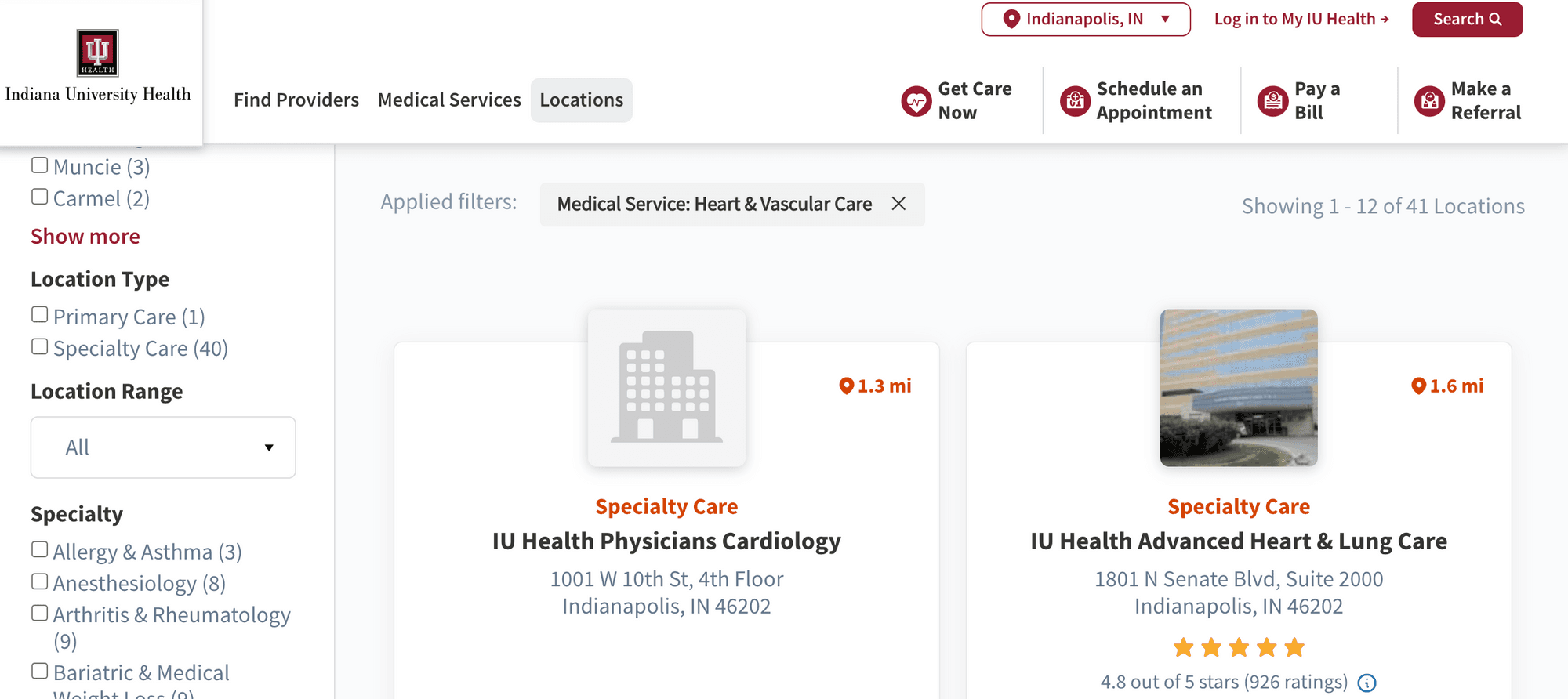The width and height of the screenshot is (1568, 699).
Task: Click the Make a Referral icon
Action: point(1429,101)
